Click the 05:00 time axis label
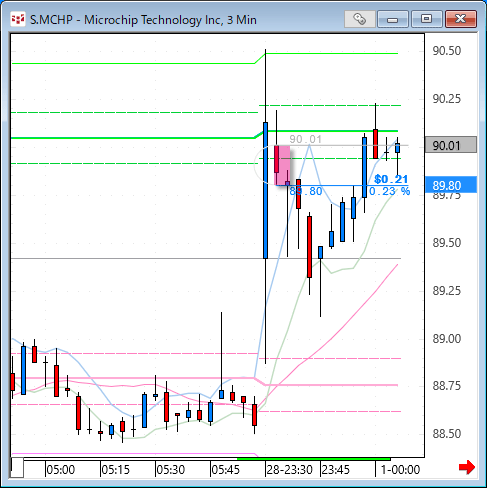This screenshot has height=488, width=487. pos(61,470)
